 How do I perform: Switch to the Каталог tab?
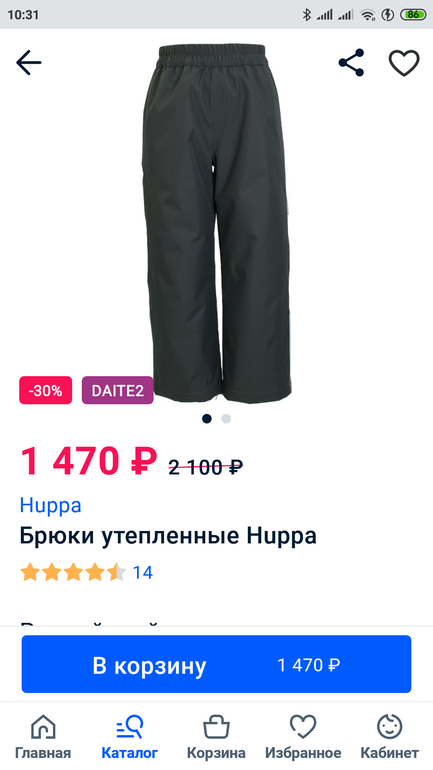tap(130, 737)
